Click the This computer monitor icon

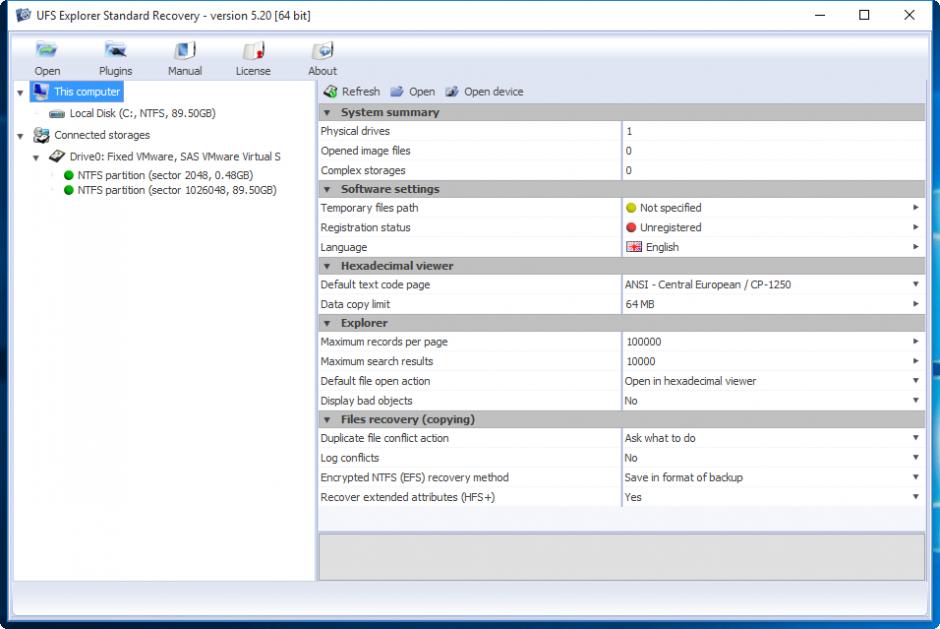coord(41,91)
